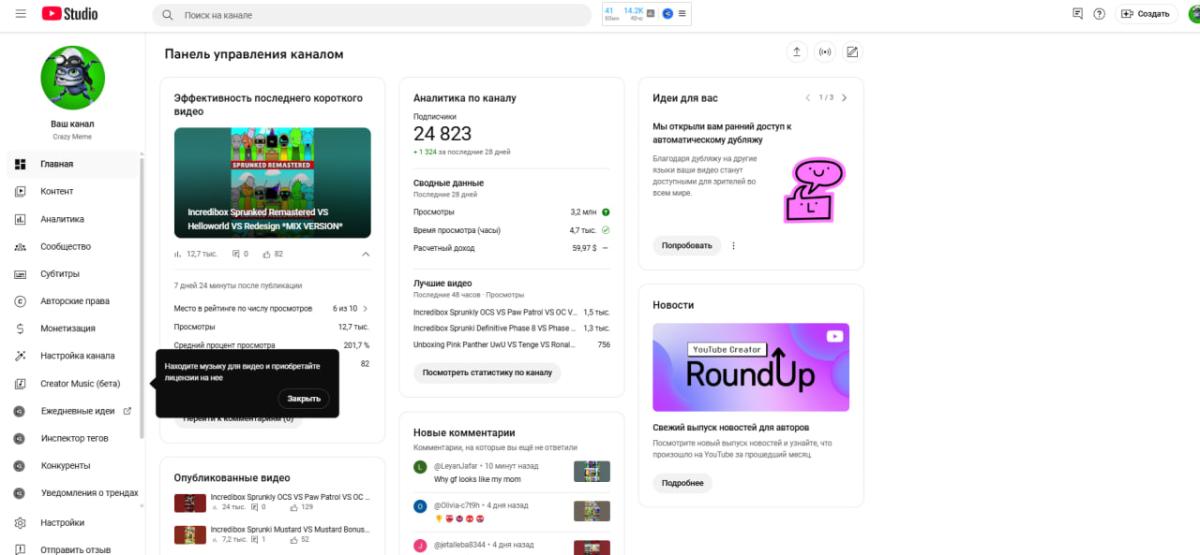
Task: Open the Расчетный доход 59,97 $ row
Action: (511, 248)
